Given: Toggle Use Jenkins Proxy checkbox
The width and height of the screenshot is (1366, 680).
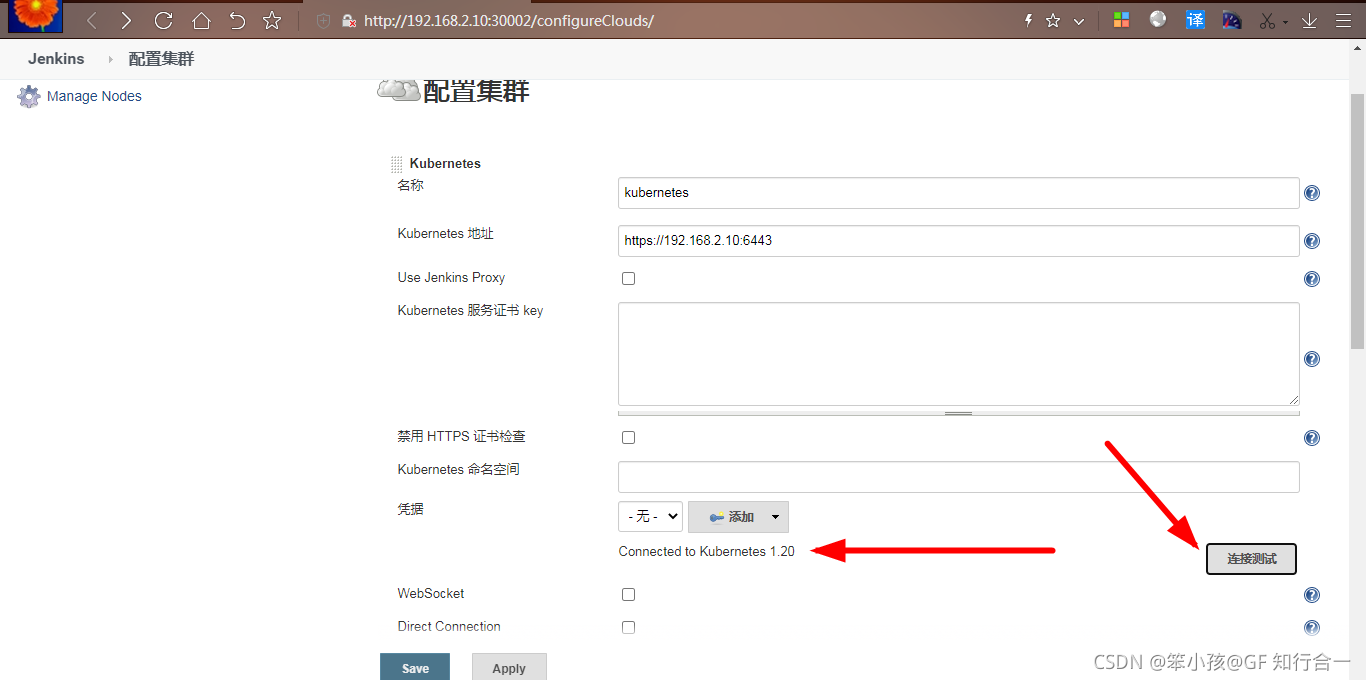Looking at the screenshot, I should (628, 278).
